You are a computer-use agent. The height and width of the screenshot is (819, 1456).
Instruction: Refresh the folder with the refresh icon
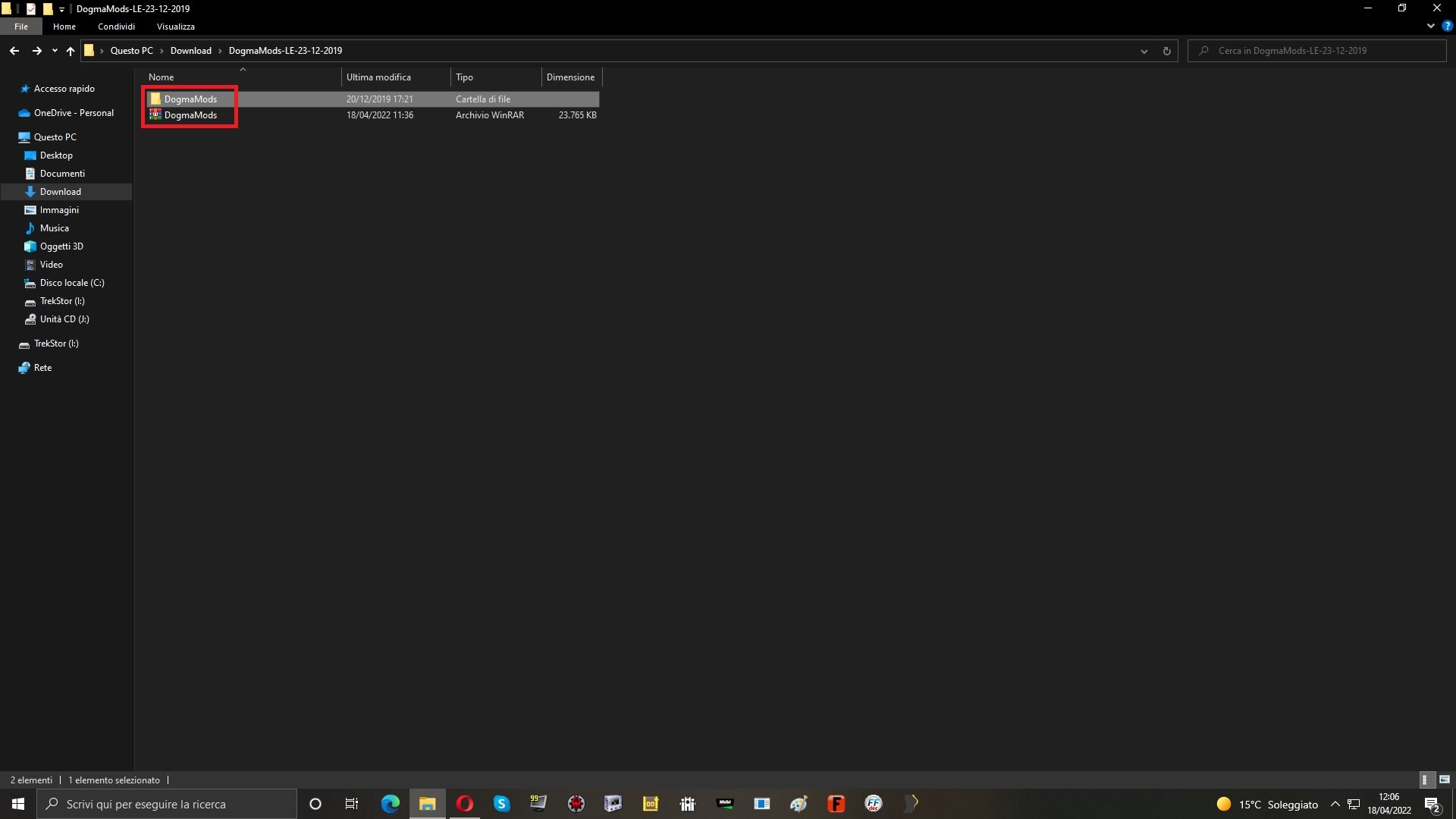(1167, 51)
